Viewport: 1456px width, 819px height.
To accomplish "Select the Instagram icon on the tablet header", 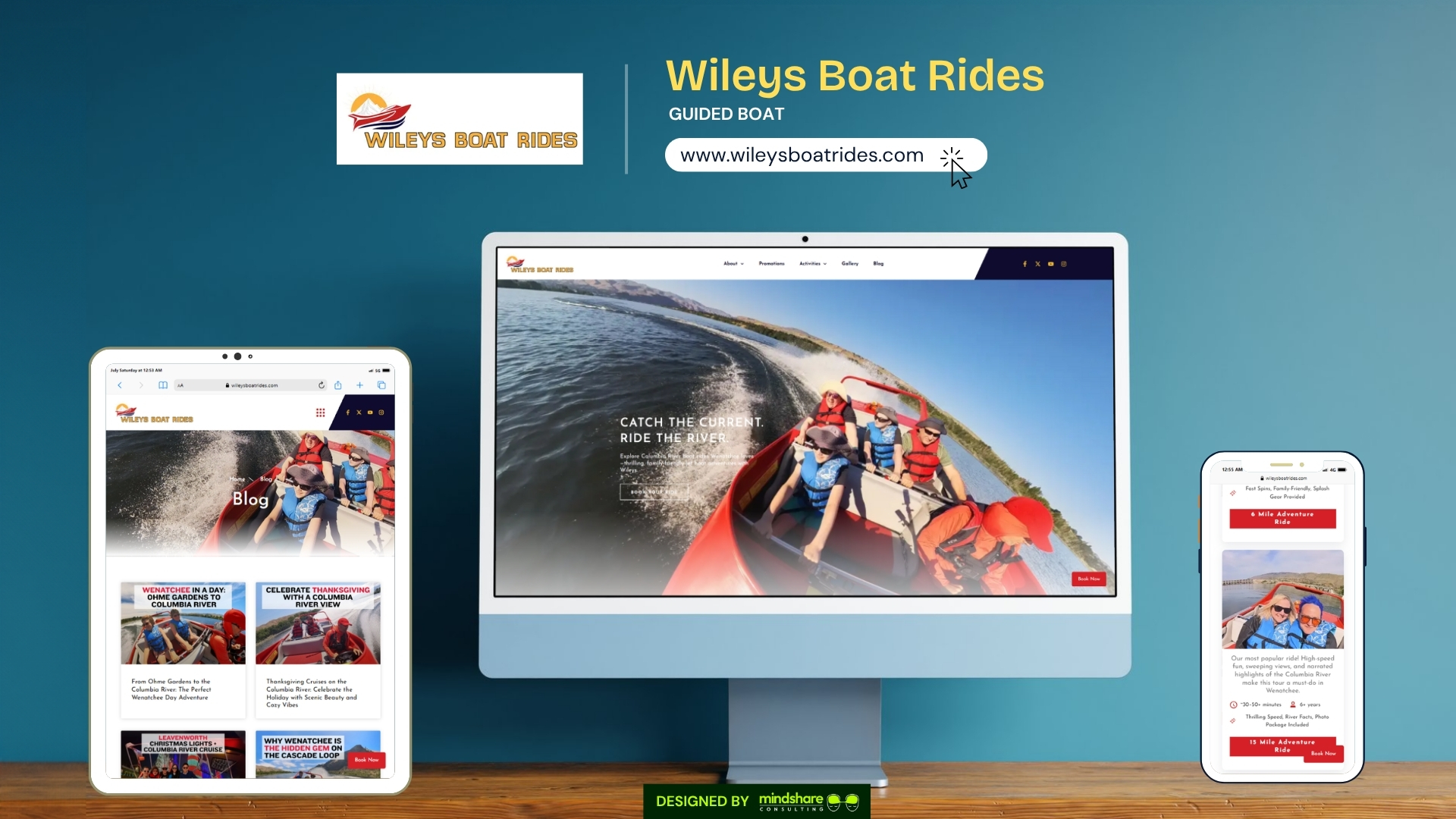I will [381, 412].
